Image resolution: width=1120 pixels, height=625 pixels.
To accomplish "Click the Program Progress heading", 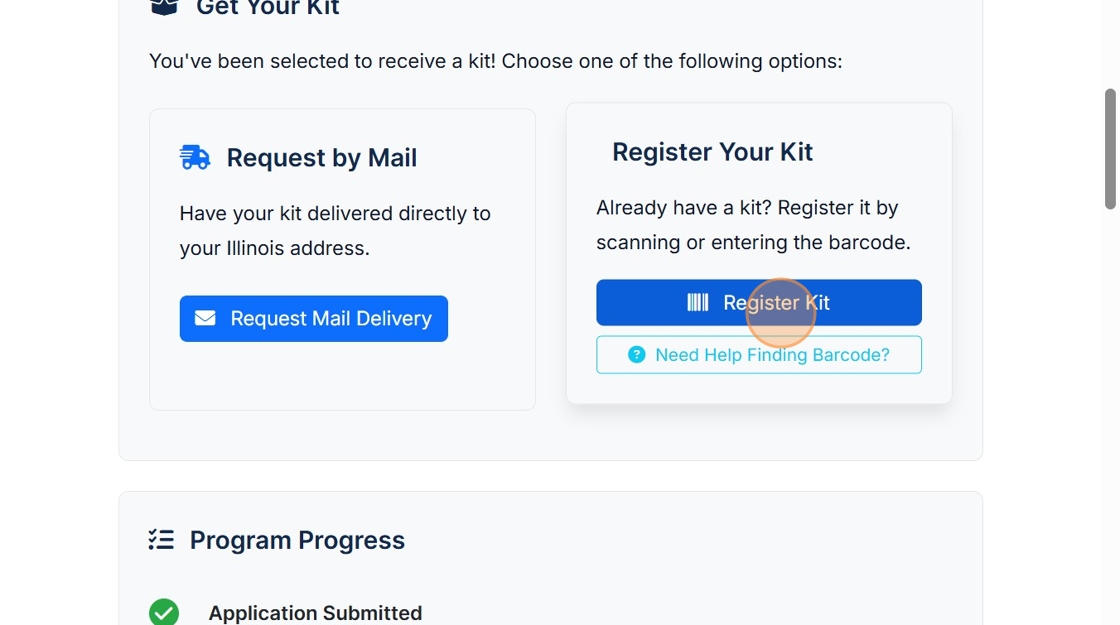I will click(297, 540).
